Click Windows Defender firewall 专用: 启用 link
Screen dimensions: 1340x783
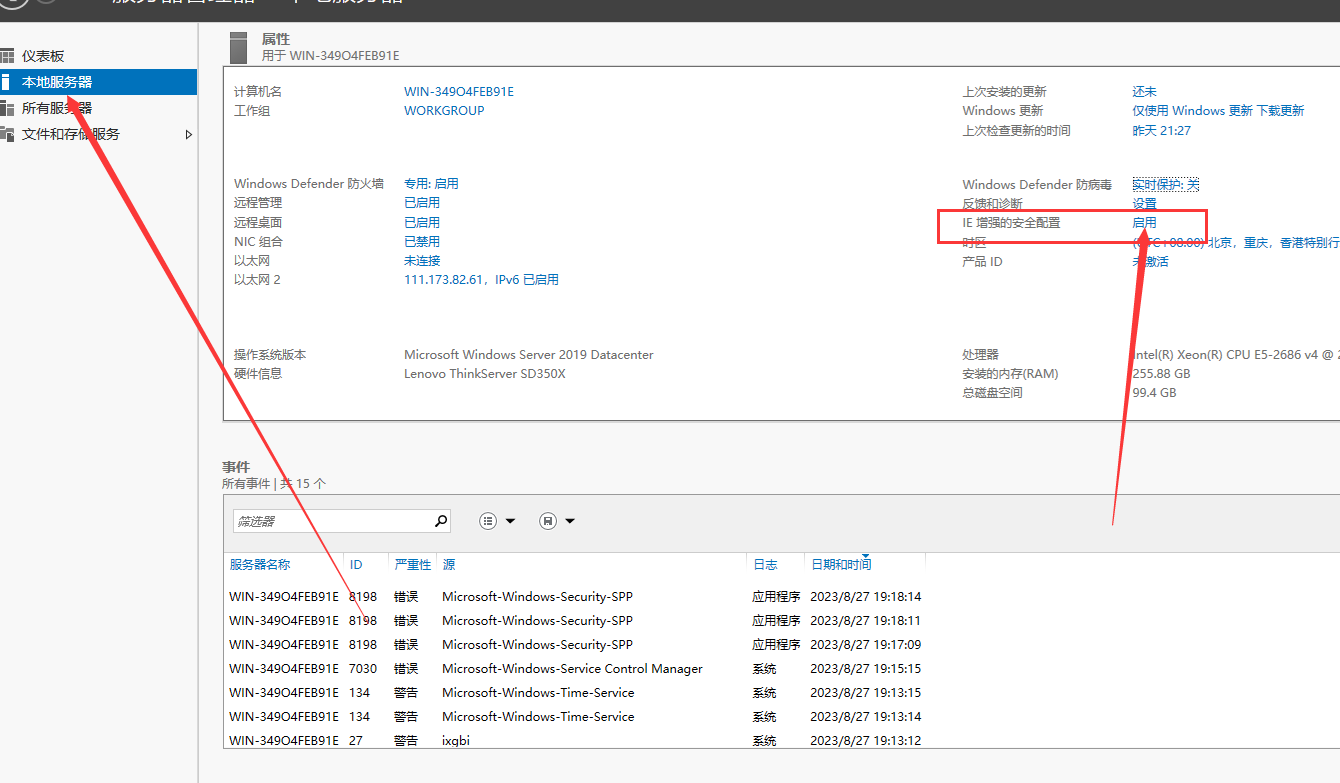click(431, 184)
